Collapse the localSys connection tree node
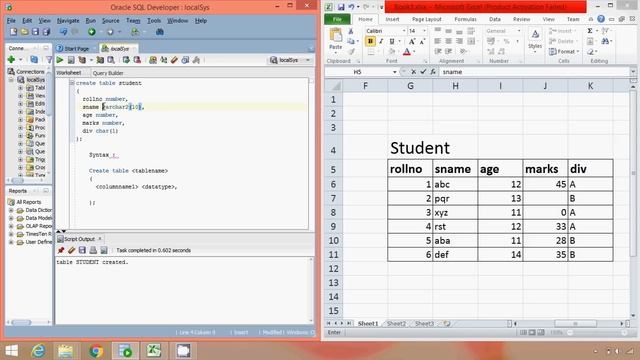The image size is (640, 360). [11, 80]
